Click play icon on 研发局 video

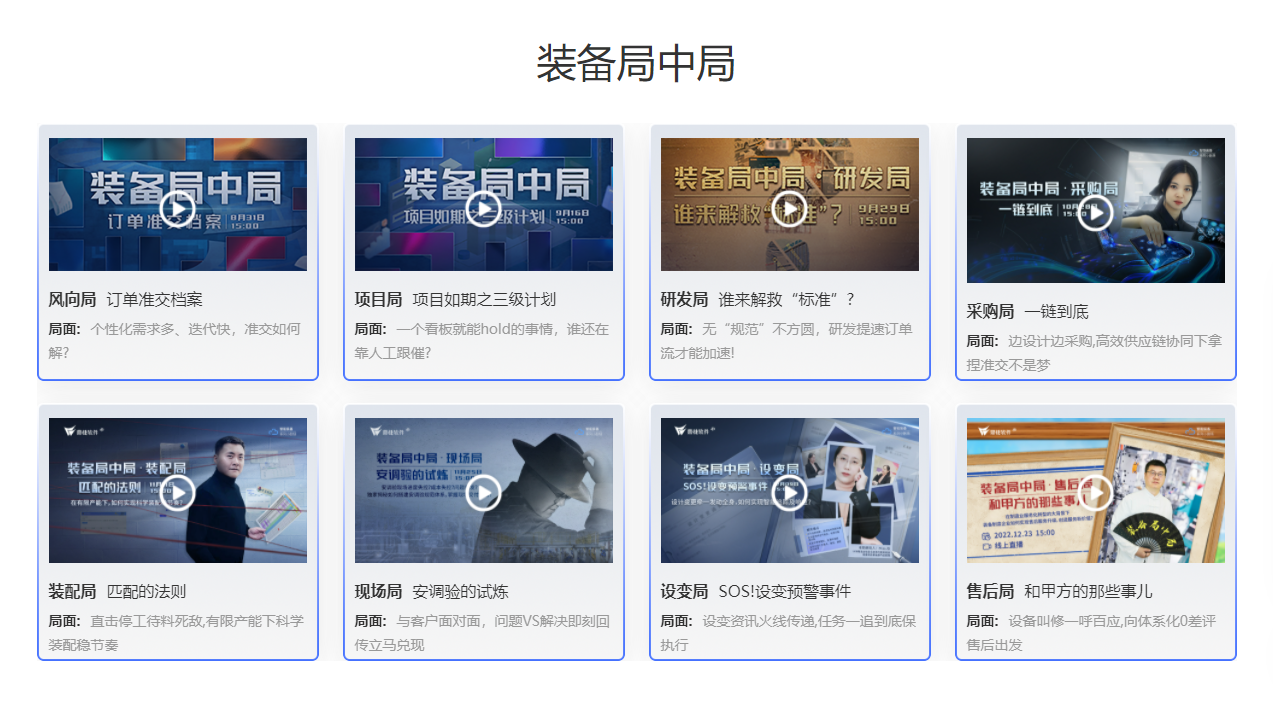(789, 209)
